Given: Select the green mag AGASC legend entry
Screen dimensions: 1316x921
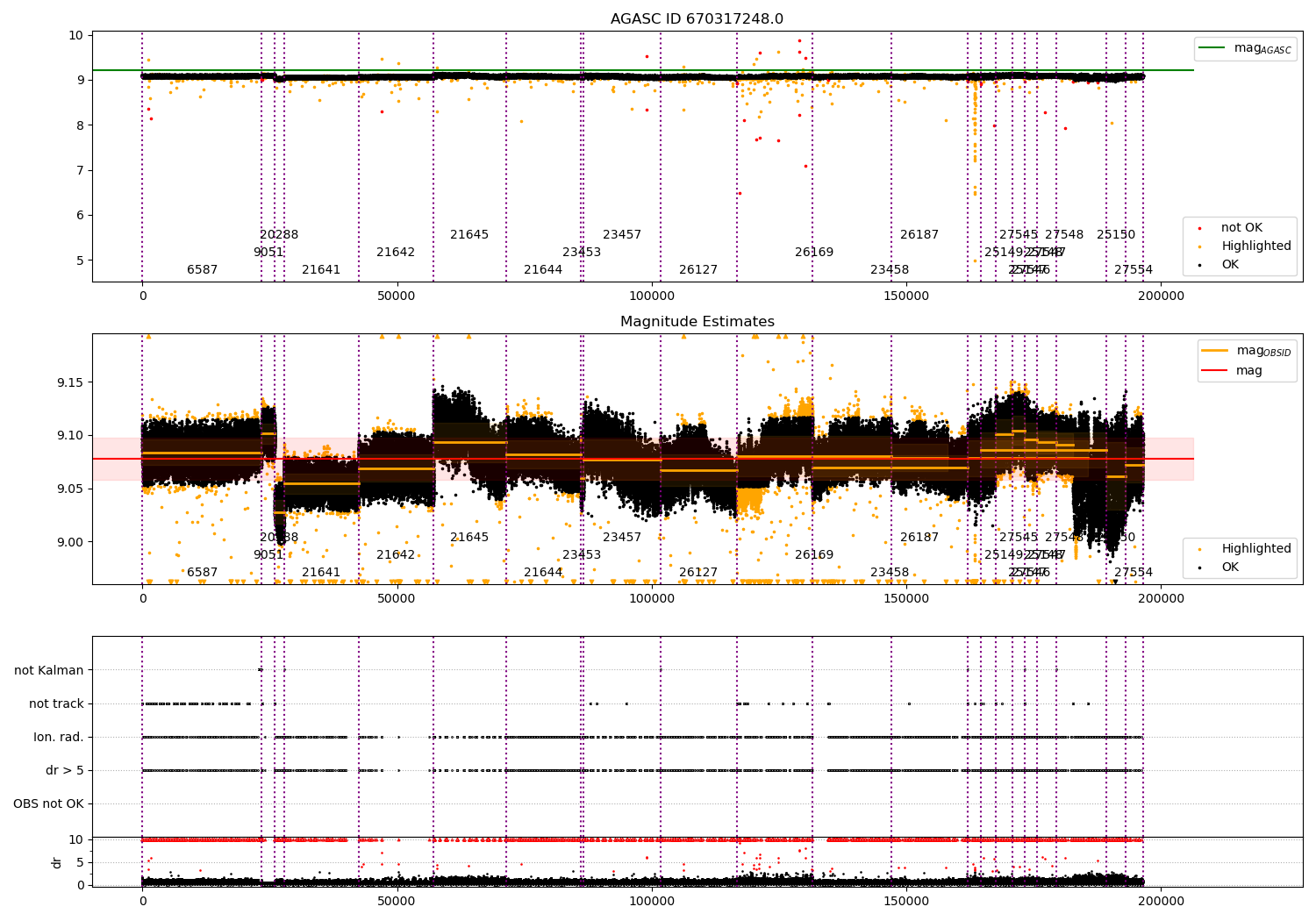Looking at the screenshot, I should [1246, 48].
